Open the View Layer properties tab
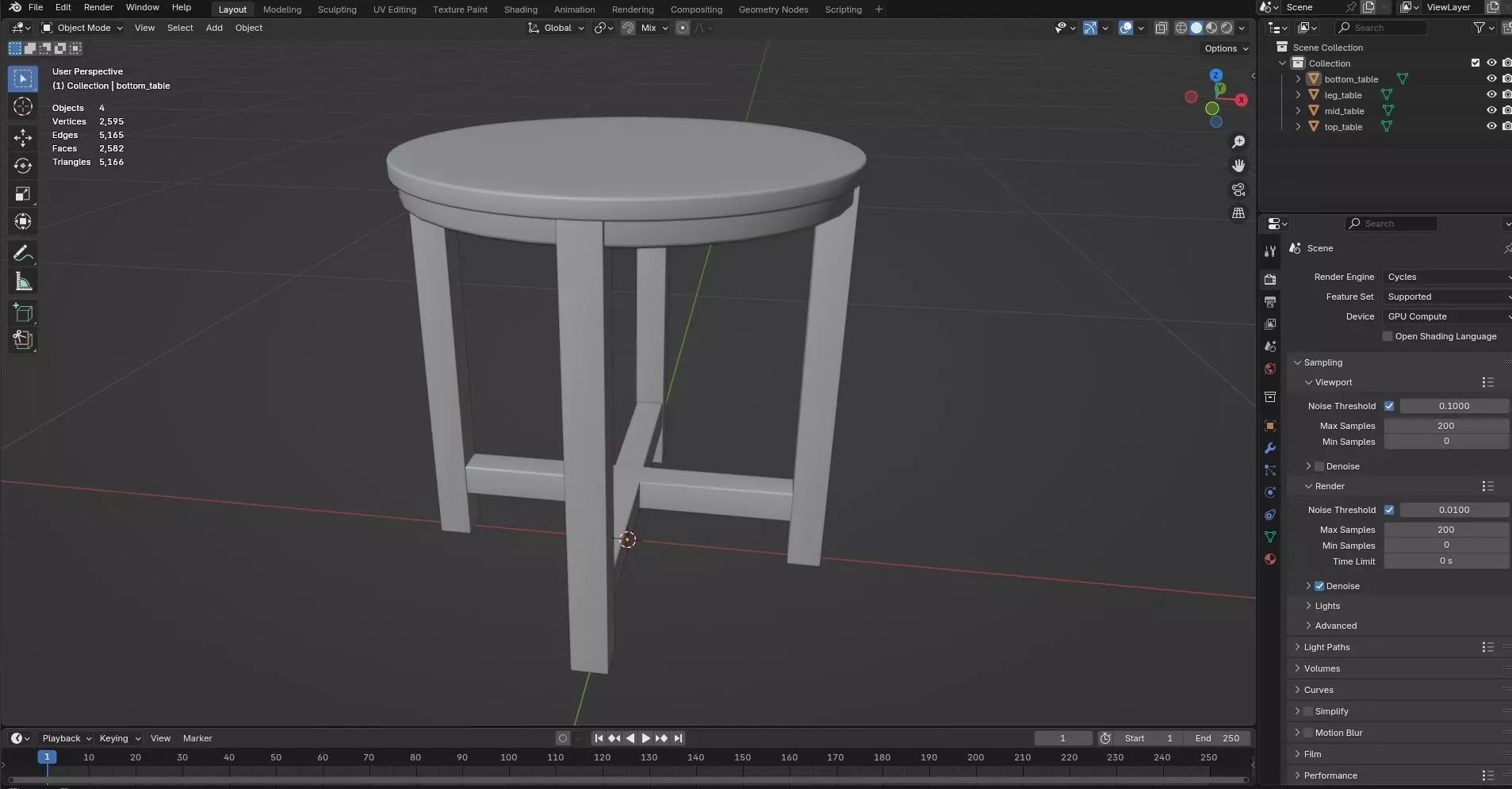The height and width of the screenshot is (789, 1512). pyautogui.click(x=1270, y=324)
